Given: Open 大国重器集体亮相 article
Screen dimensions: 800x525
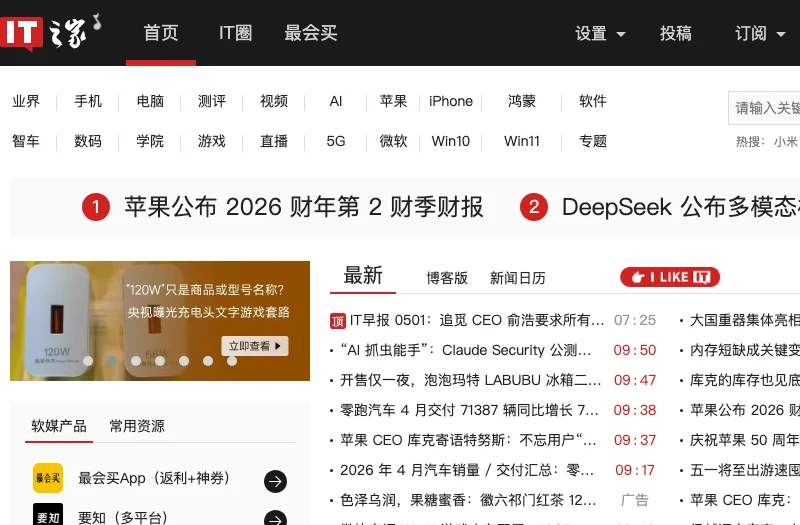Looking at the screenshot, I should [x=745, y=320].
